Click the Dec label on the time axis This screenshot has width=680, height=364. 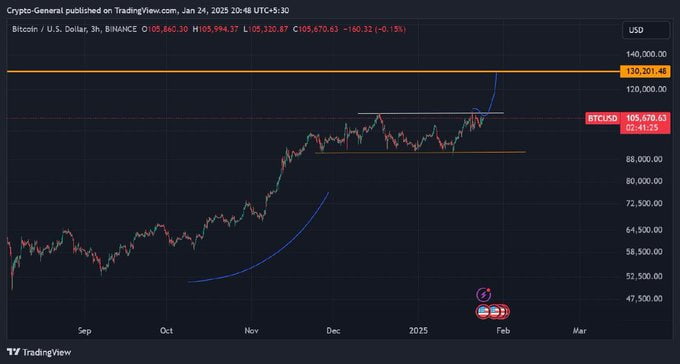pos(333,331)
